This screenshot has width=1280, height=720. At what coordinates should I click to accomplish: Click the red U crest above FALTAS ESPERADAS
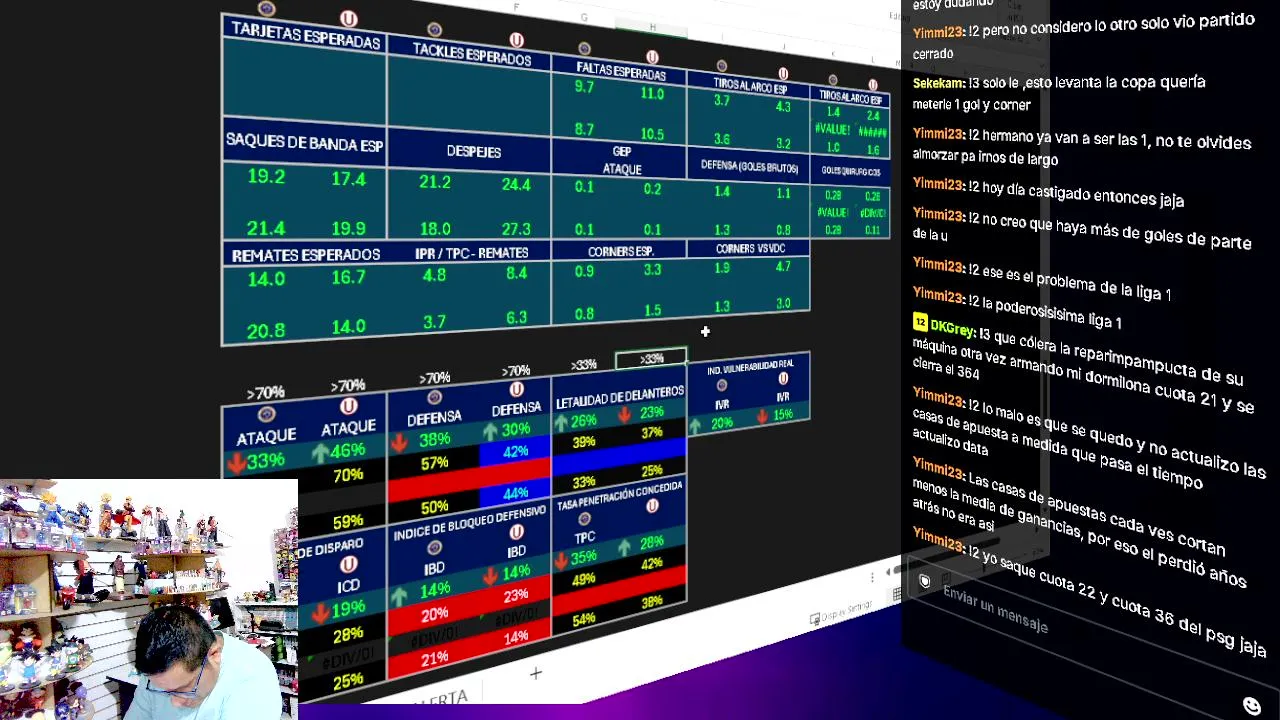click(x=652, y=57)
